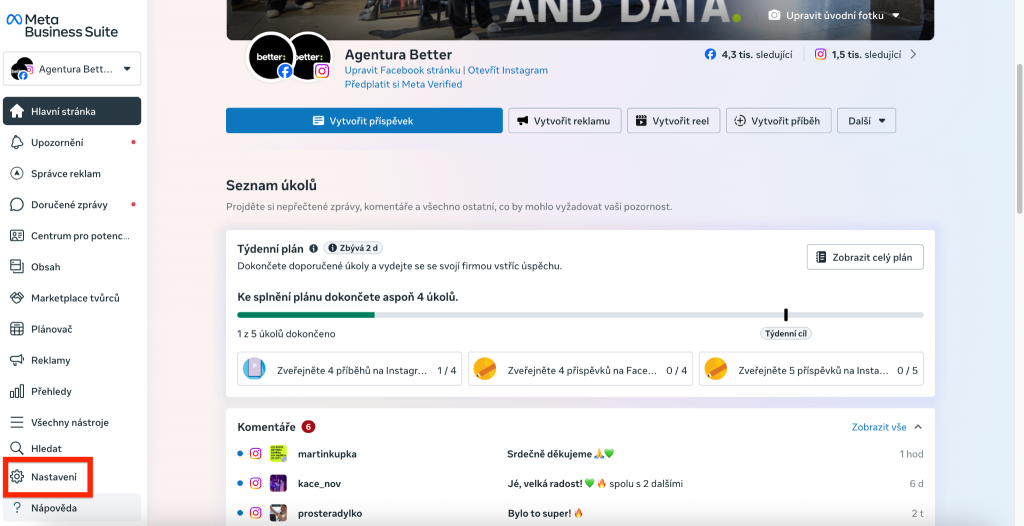This screenshot has width=1024, height=526.
Task: Click the Instagram profile picture
Action: click(312, 57)
